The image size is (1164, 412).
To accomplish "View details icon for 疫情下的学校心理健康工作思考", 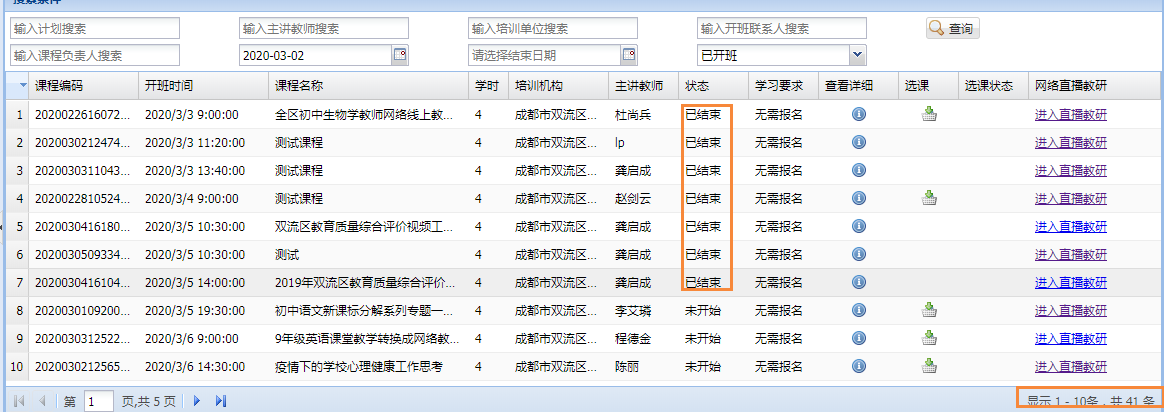I will point(858,366).
